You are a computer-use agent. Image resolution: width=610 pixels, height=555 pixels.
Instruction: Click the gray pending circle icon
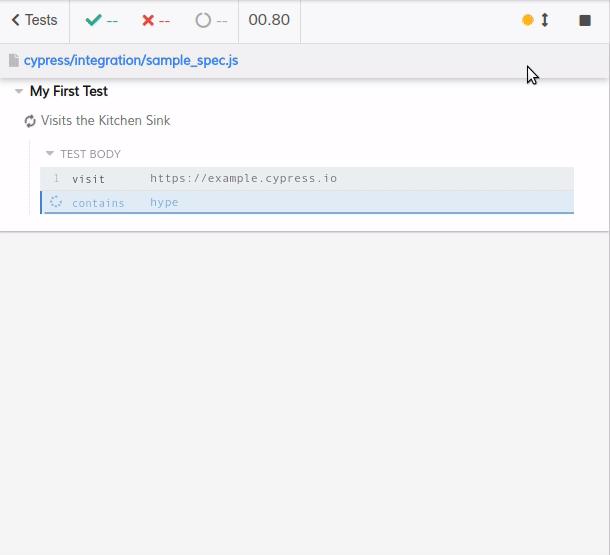tap(203, 20)
